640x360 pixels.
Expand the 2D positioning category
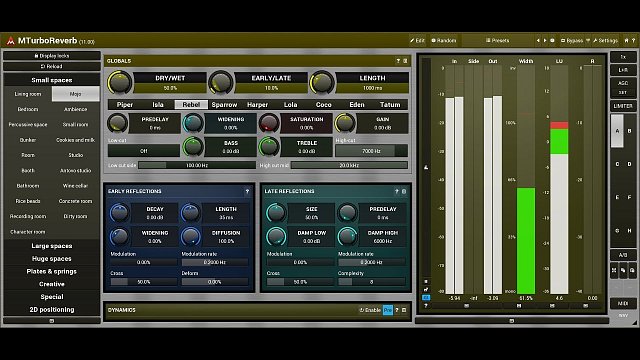(x=52, y=310)
